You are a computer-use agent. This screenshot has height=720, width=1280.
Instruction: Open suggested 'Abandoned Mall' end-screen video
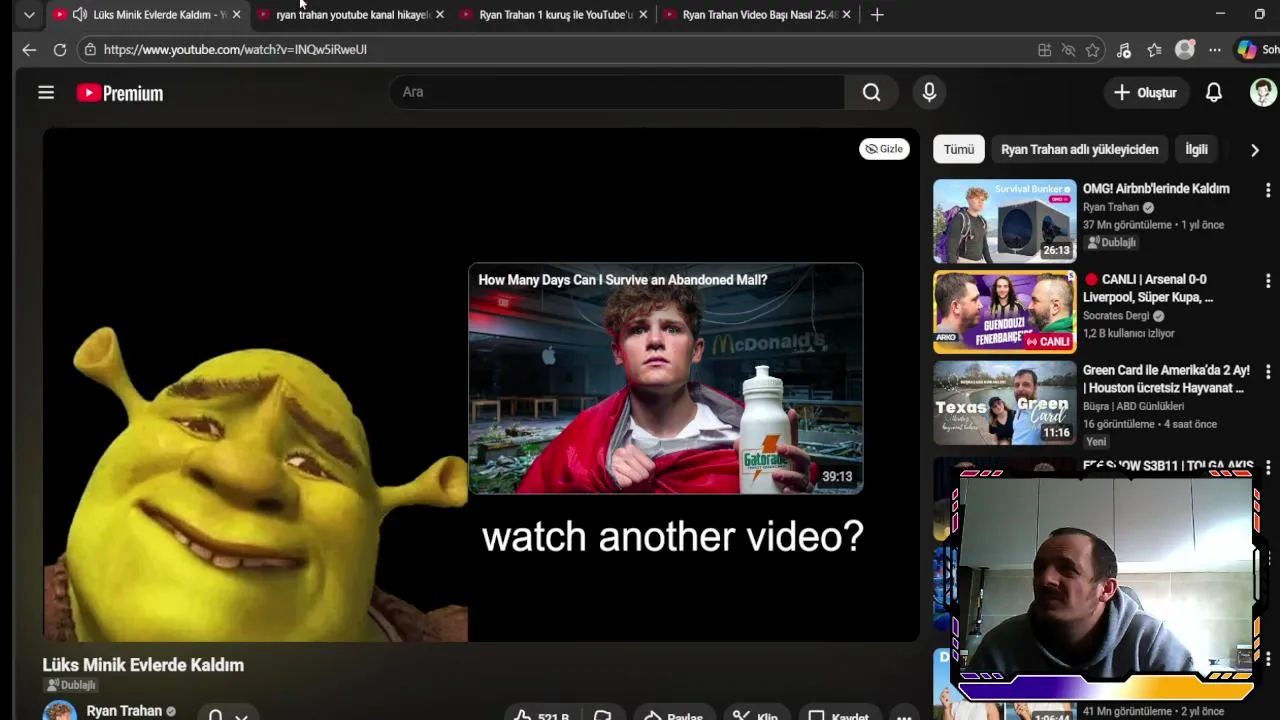(665, 379)
